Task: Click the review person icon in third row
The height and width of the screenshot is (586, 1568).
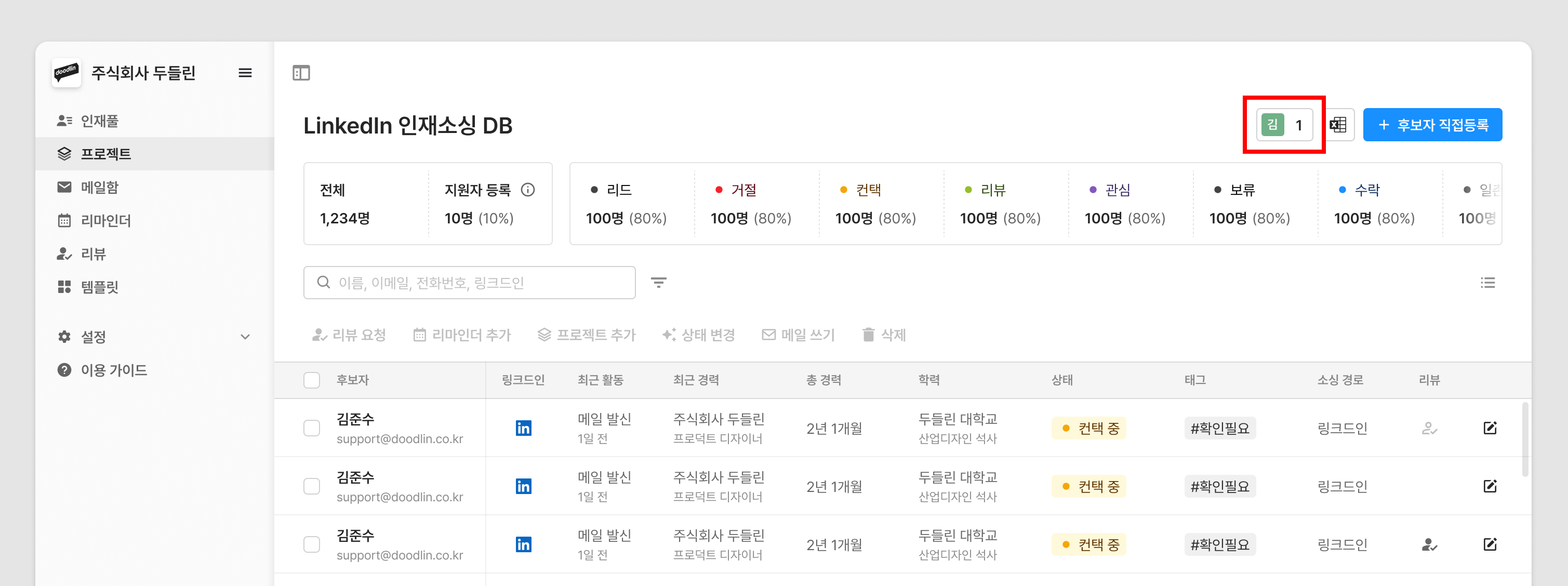Action: pos(1429,544)
